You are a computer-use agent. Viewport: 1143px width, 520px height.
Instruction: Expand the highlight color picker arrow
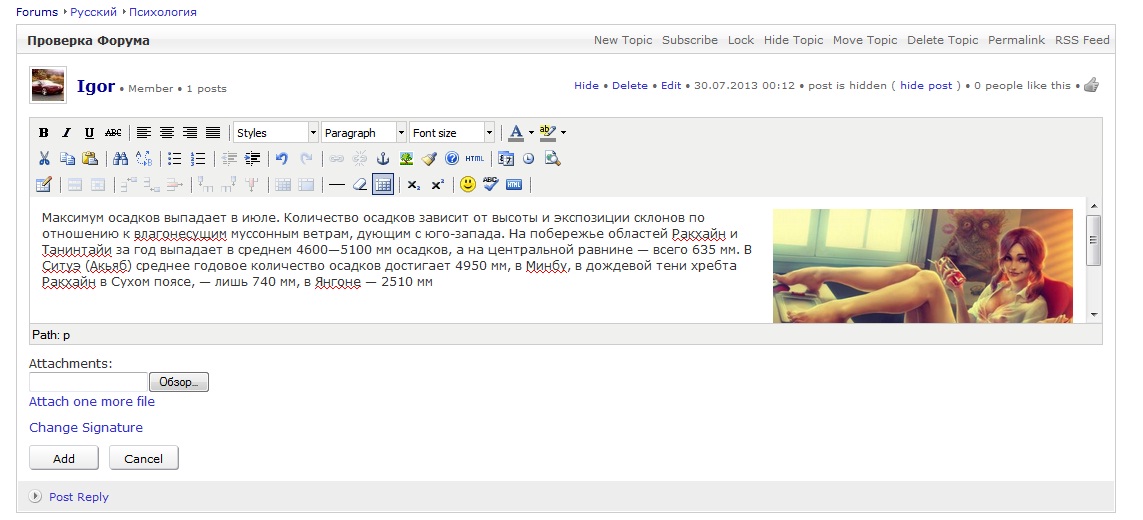[x=563, y=133]
